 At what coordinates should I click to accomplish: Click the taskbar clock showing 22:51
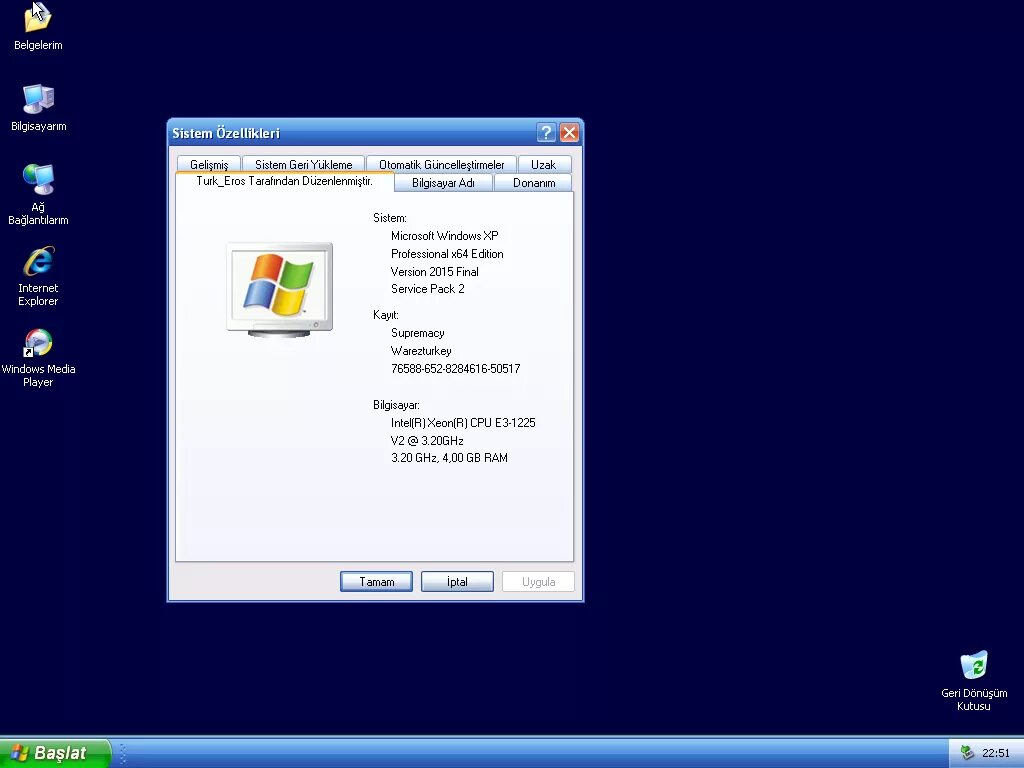click(996, 753)
